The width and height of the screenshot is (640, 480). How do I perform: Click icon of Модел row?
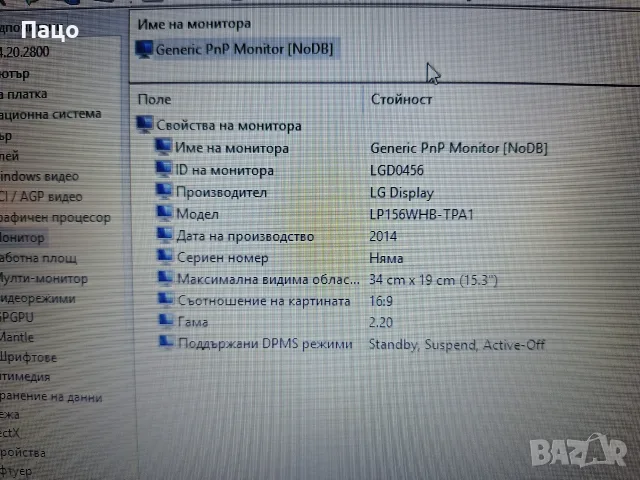click(165, 213)
